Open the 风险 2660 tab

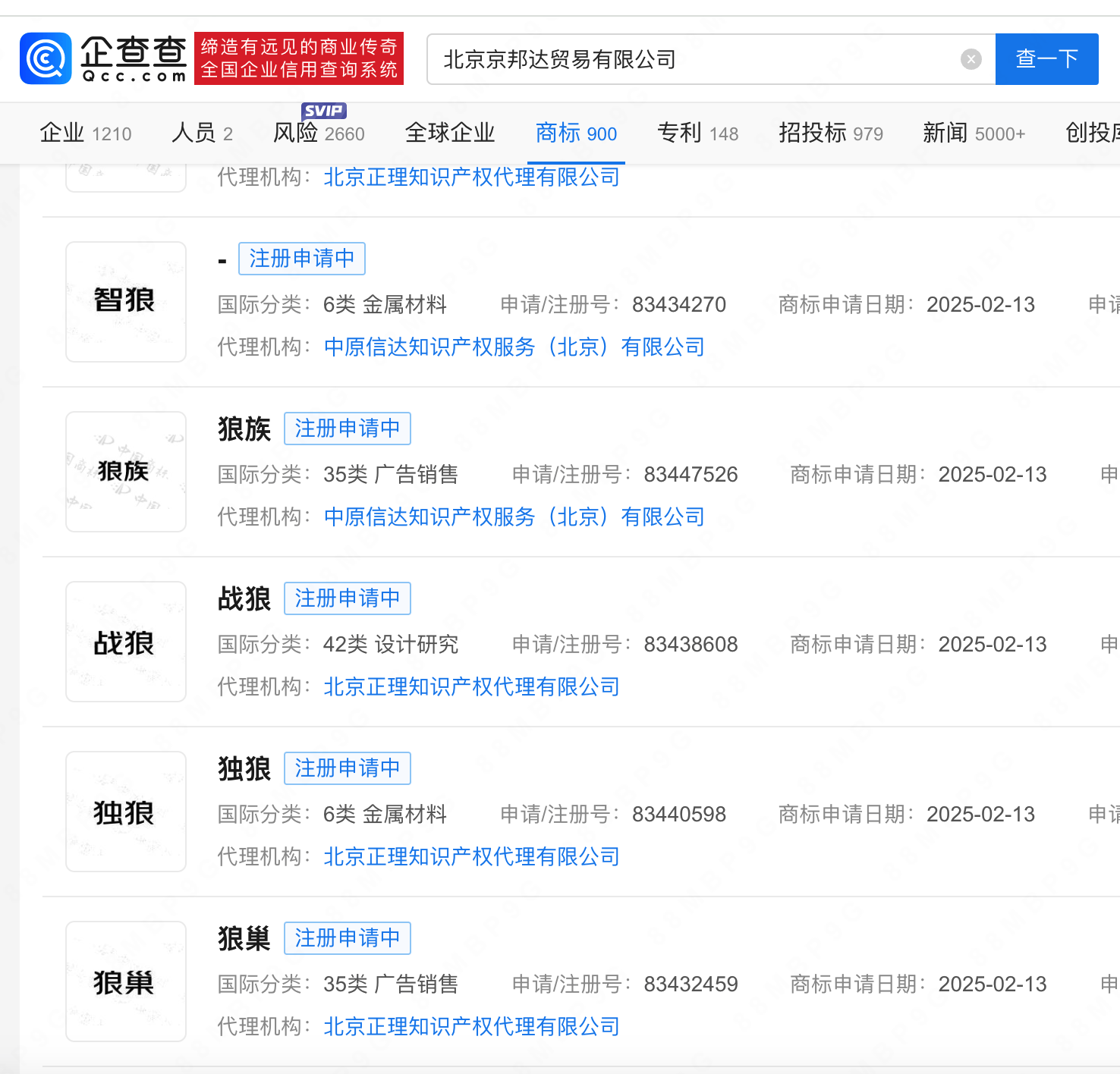(x=319, y=133)
